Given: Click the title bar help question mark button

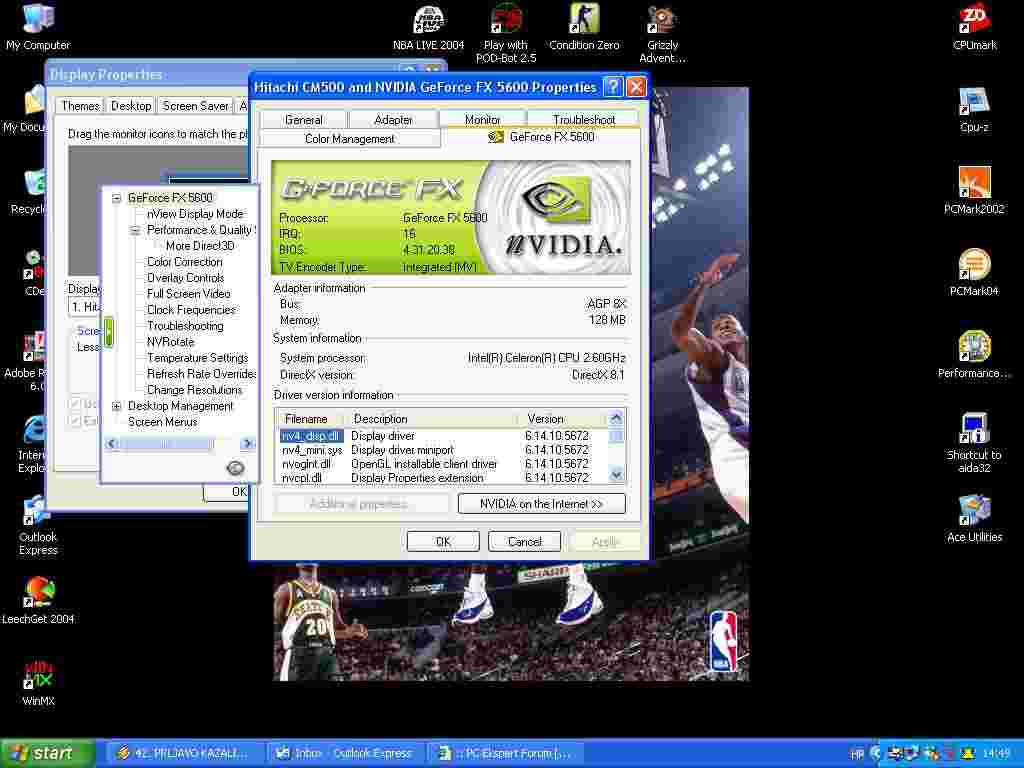Looking at the screenshot, I should point(613,87).
